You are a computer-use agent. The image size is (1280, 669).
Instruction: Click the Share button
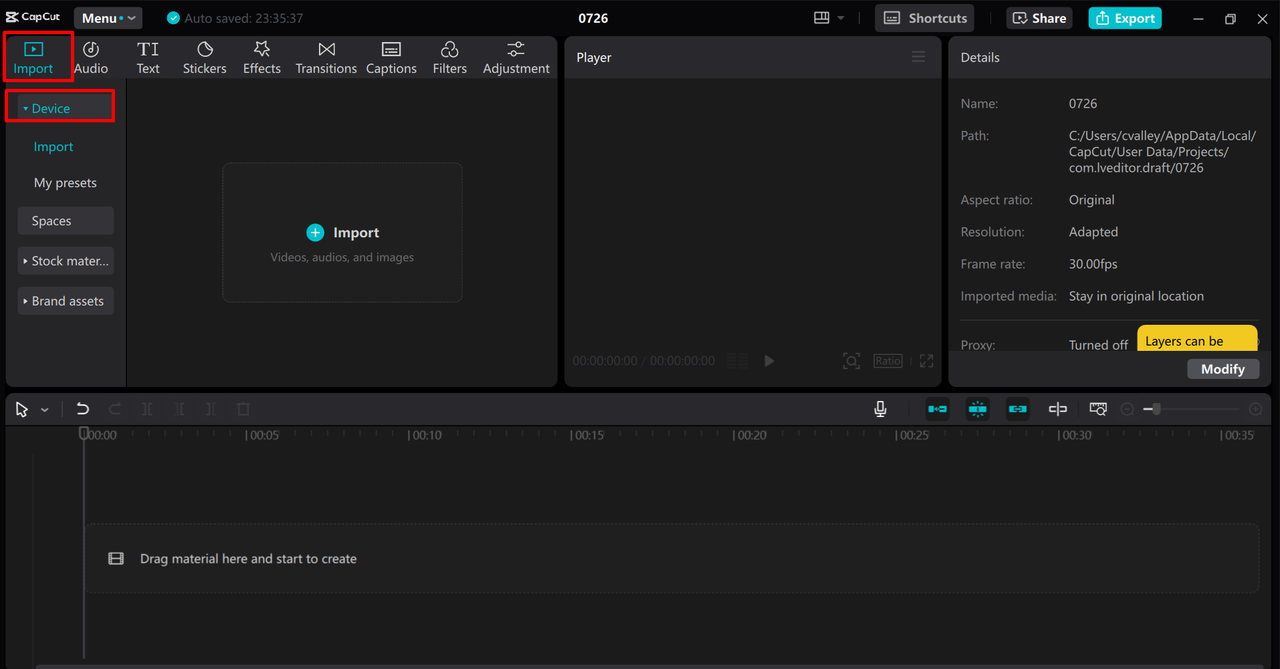coord(1040,18)
